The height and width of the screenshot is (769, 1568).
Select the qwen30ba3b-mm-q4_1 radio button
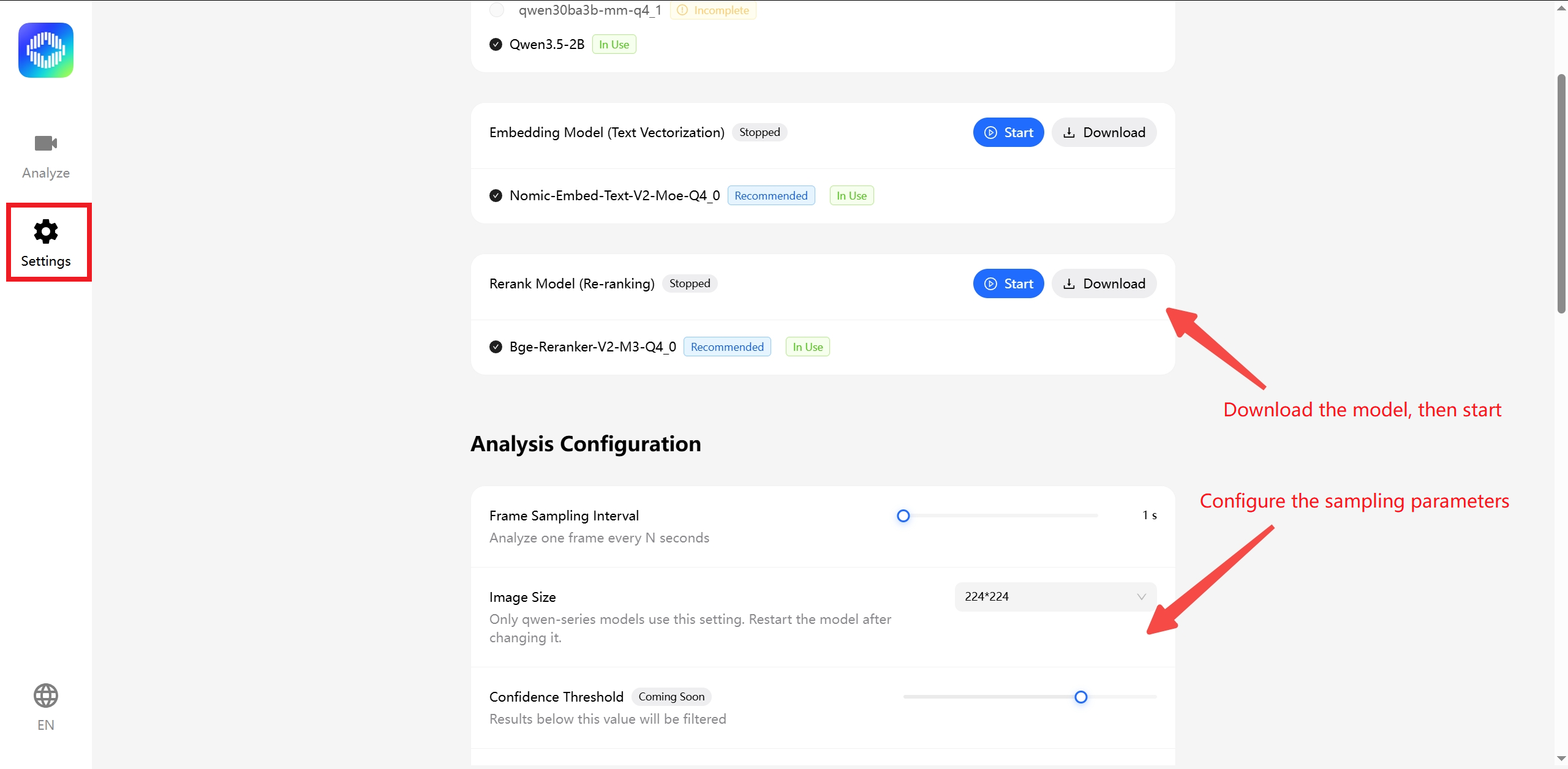pyautogui.click(x=497, y=10)
